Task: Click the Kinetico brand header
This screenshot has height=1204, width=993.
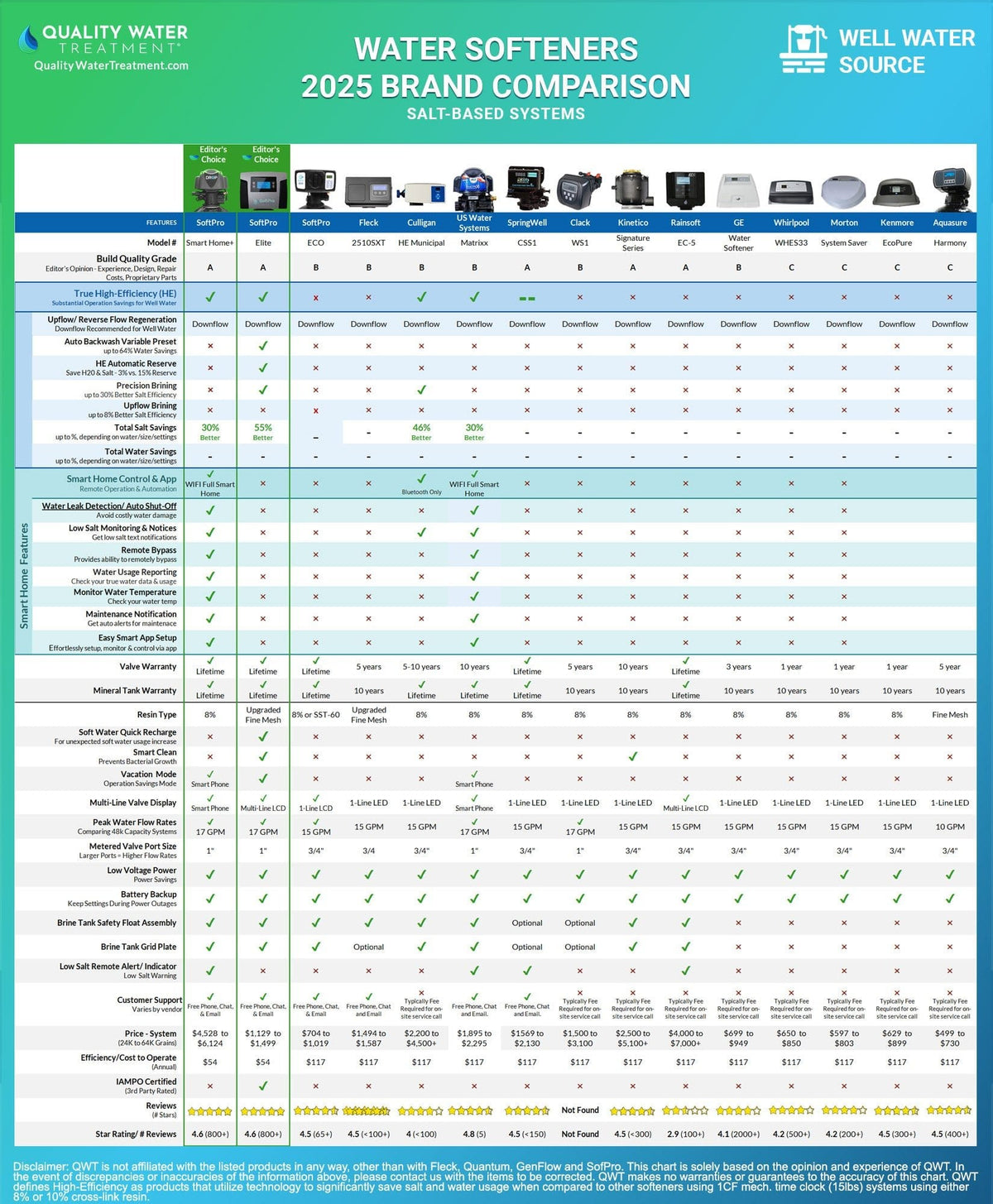Action: click(x=633, y=223)
